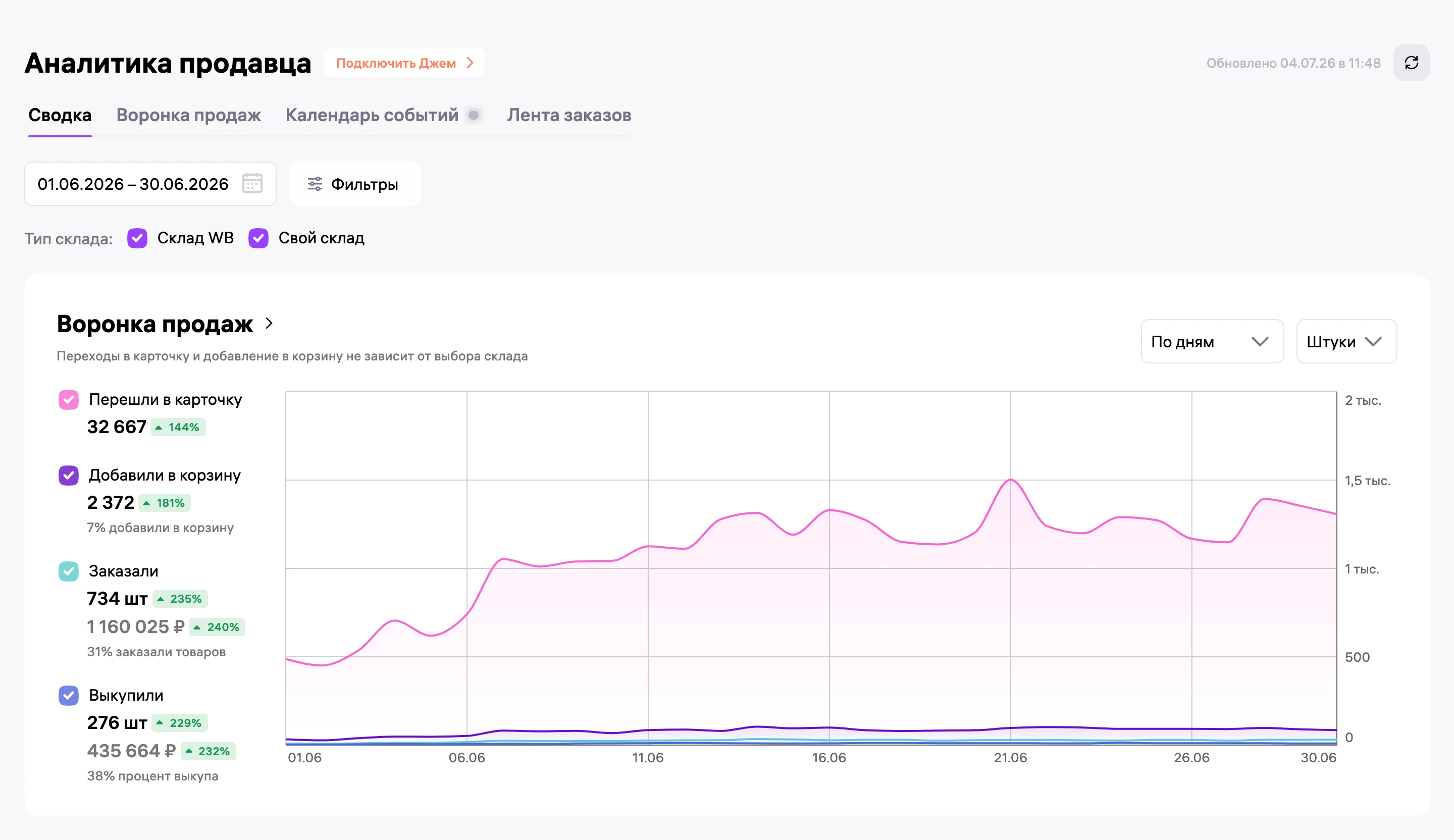Click the chart peak at 21.06
Image resolution: width=1454 pixels, height=840 pixels.
(1010, 480)
